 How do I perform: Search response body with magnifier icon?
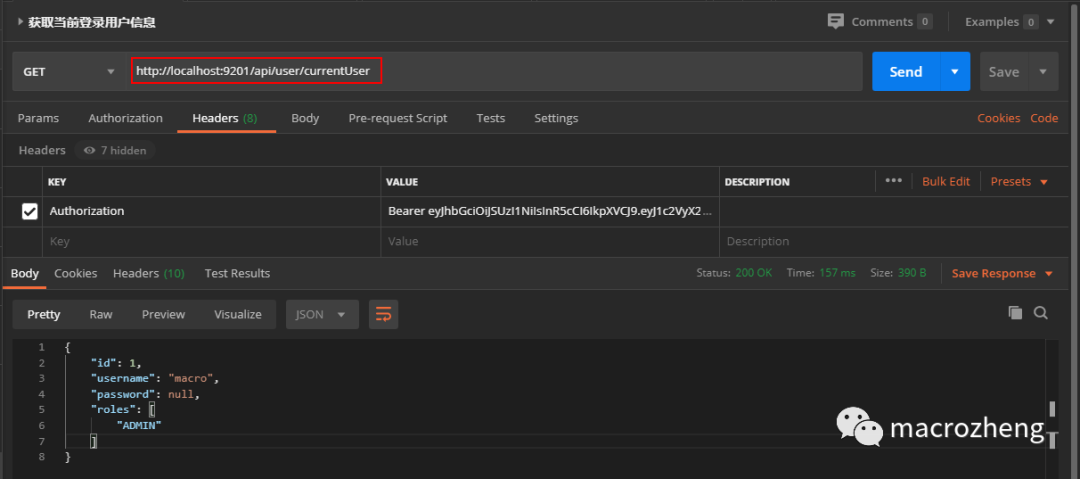click(x=1041, y=313)
